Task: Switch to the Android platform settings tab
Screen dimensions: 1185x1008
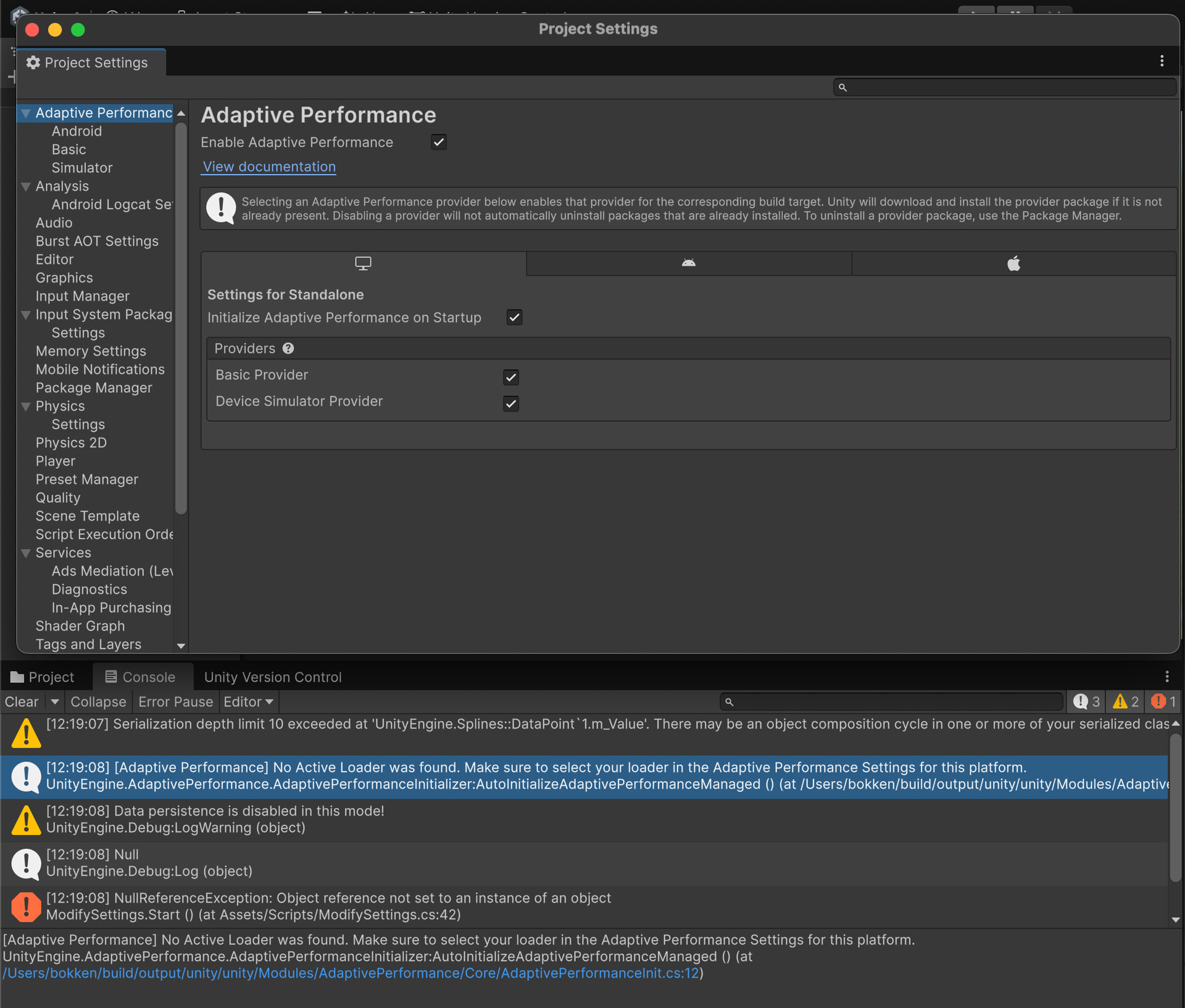Action: pos(688,263)
